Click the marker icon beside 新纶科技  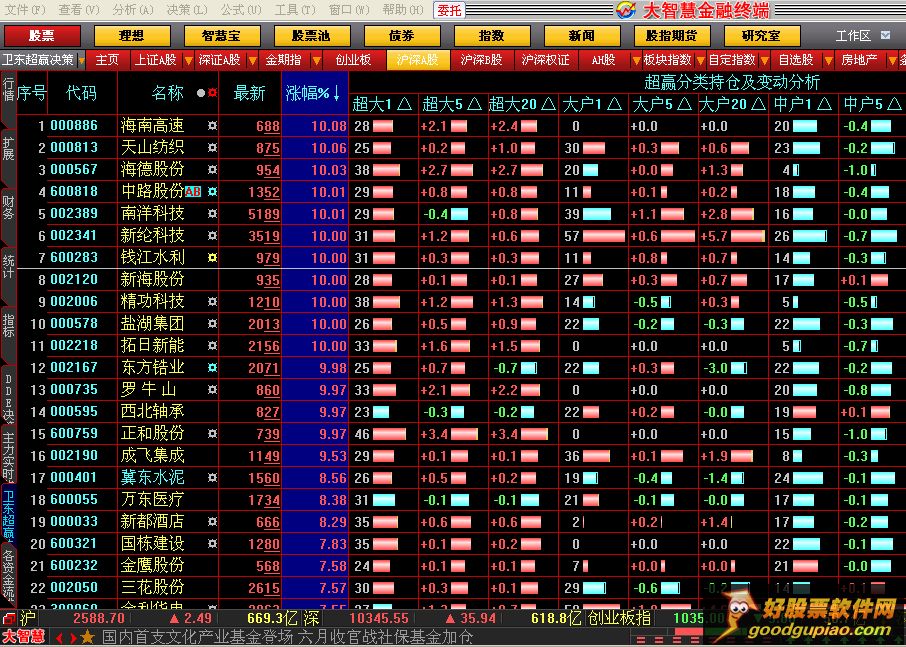[x=213, y=236]
